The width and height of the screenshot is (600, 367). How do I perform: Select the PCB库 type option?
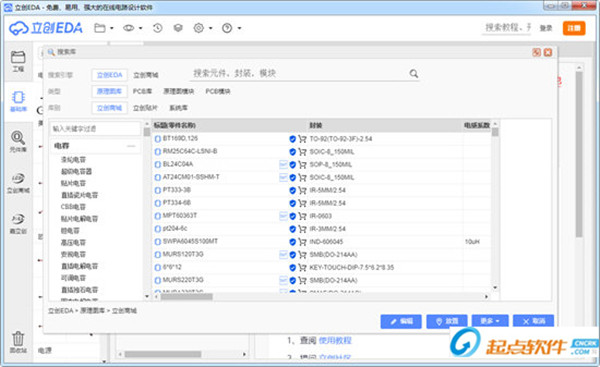[x=142, y=91]
